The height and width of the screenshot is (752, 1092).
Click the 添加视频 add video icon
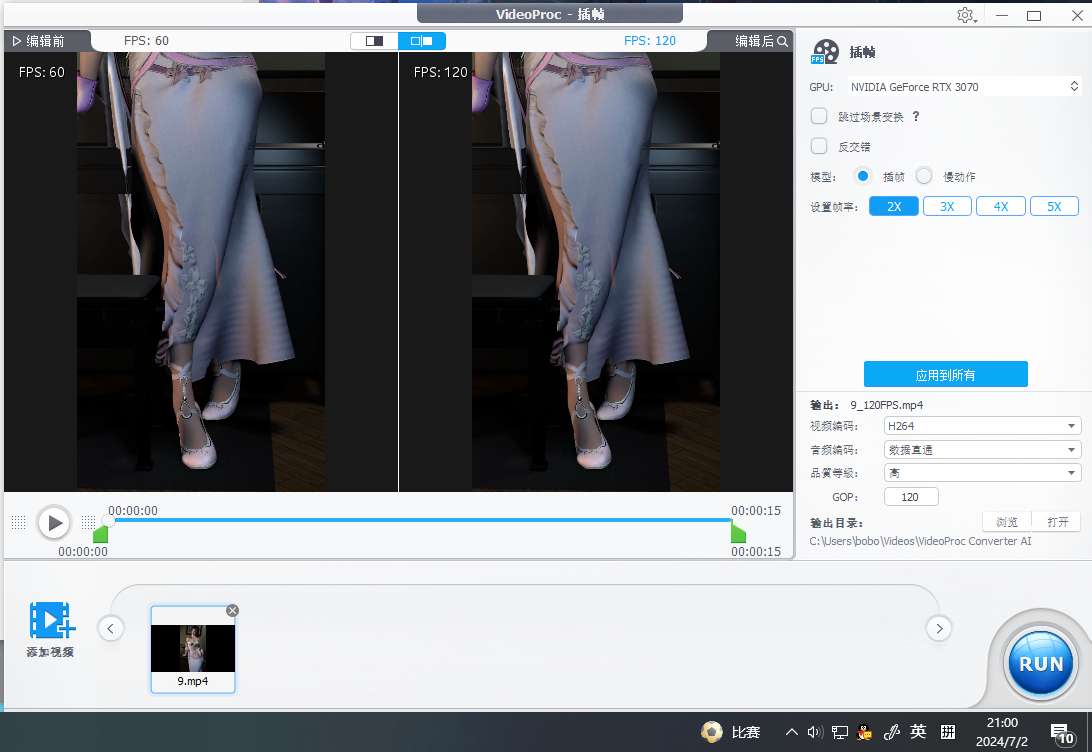51,621
